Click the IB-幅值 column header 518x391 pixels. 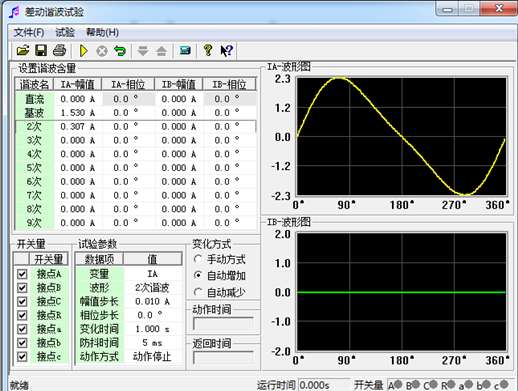click(x=179, y=84)
